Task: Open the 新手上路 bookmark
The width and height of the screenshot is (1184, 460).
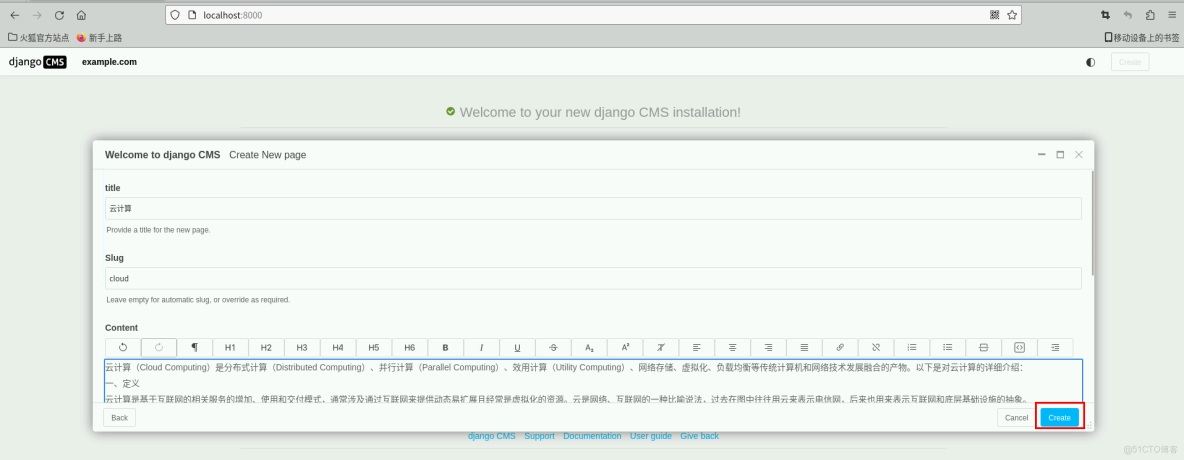Action: tap(99, 37)
